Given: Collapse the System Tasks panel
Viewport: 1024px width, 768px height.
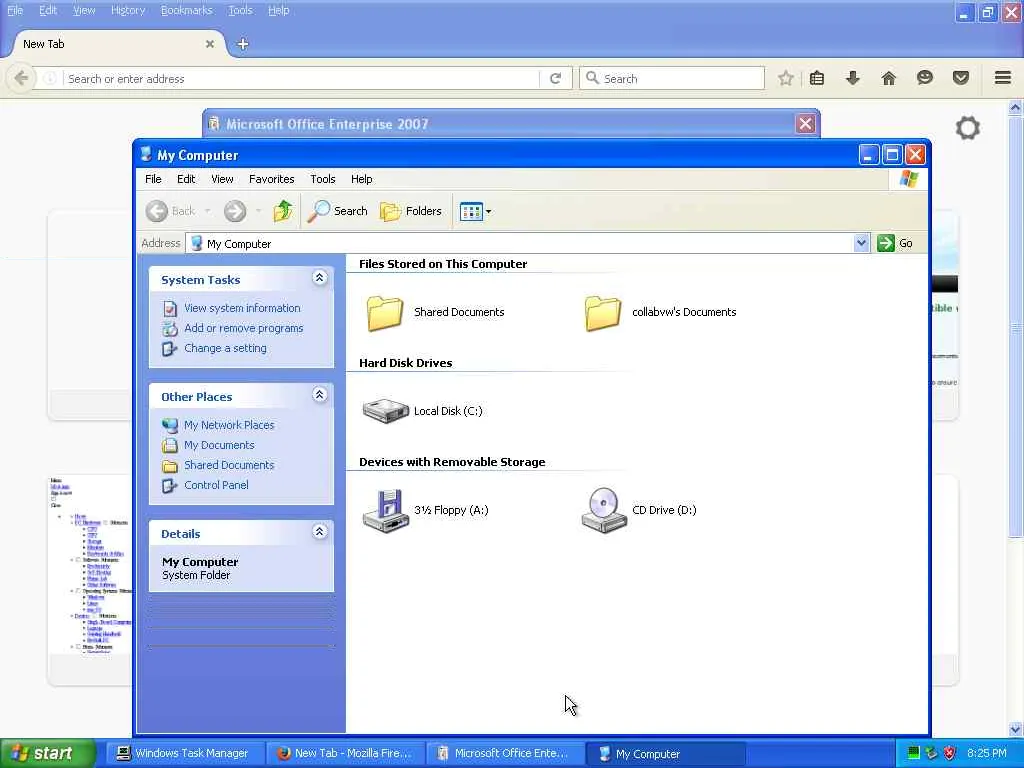Looking at the screenshot, I should point(319,278).
